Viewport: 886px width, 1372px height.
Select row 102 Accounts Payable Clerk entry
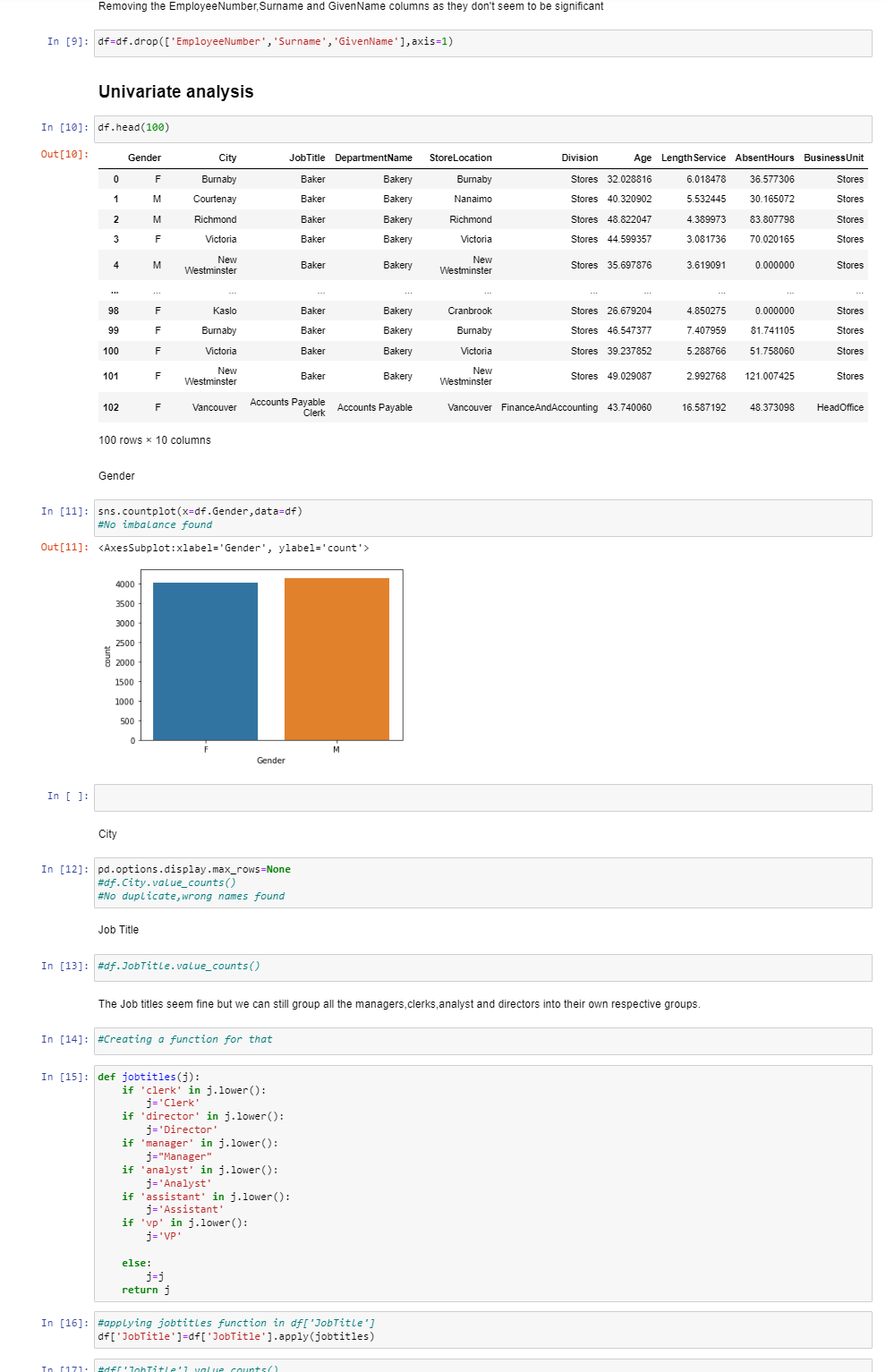pyautogui.click(x=287, y=406)
